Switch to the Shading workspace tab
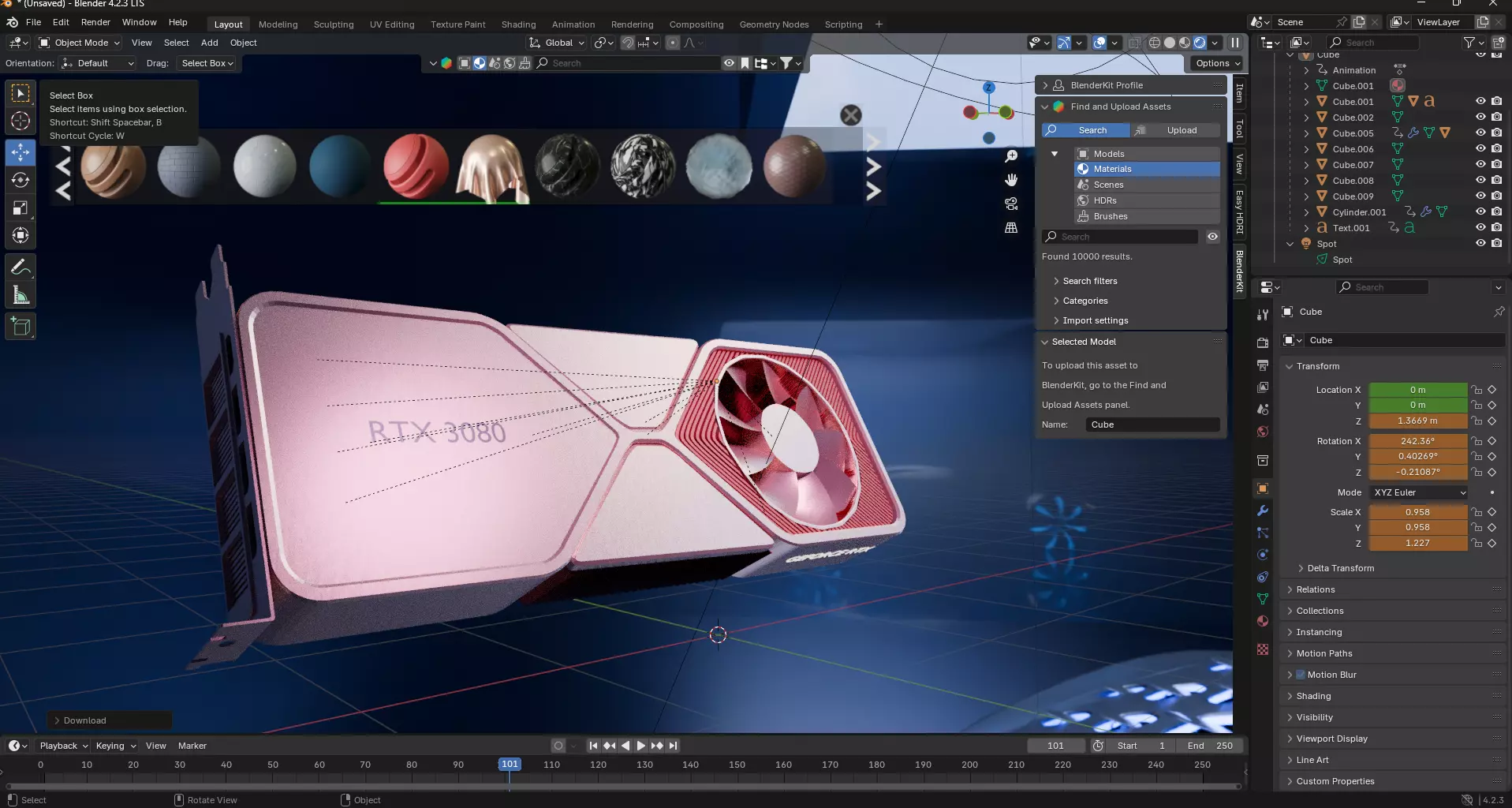 pyautogui.click(x=518, y=24)
